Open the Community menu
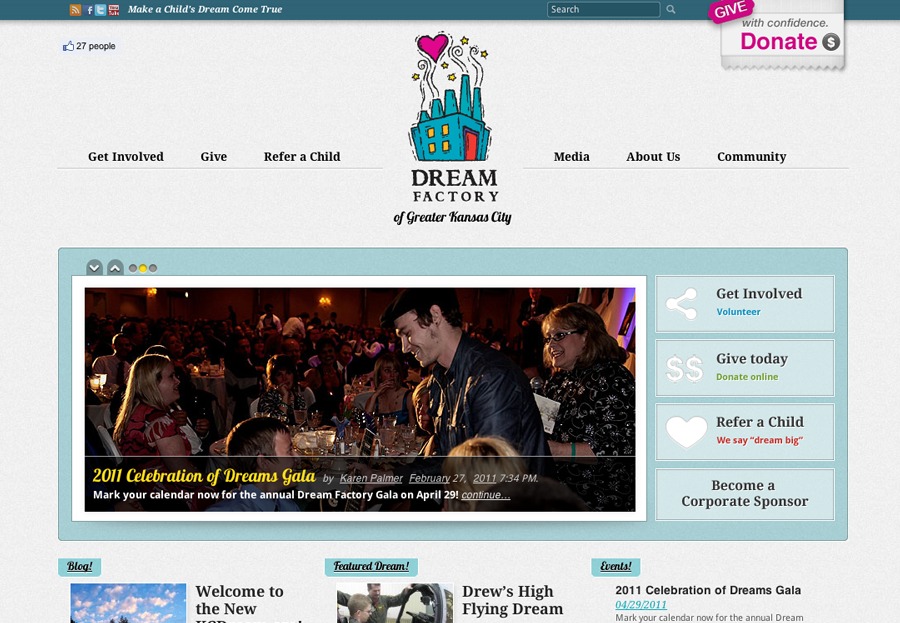This screenshot has height=623, width=900. click(751, 156)
